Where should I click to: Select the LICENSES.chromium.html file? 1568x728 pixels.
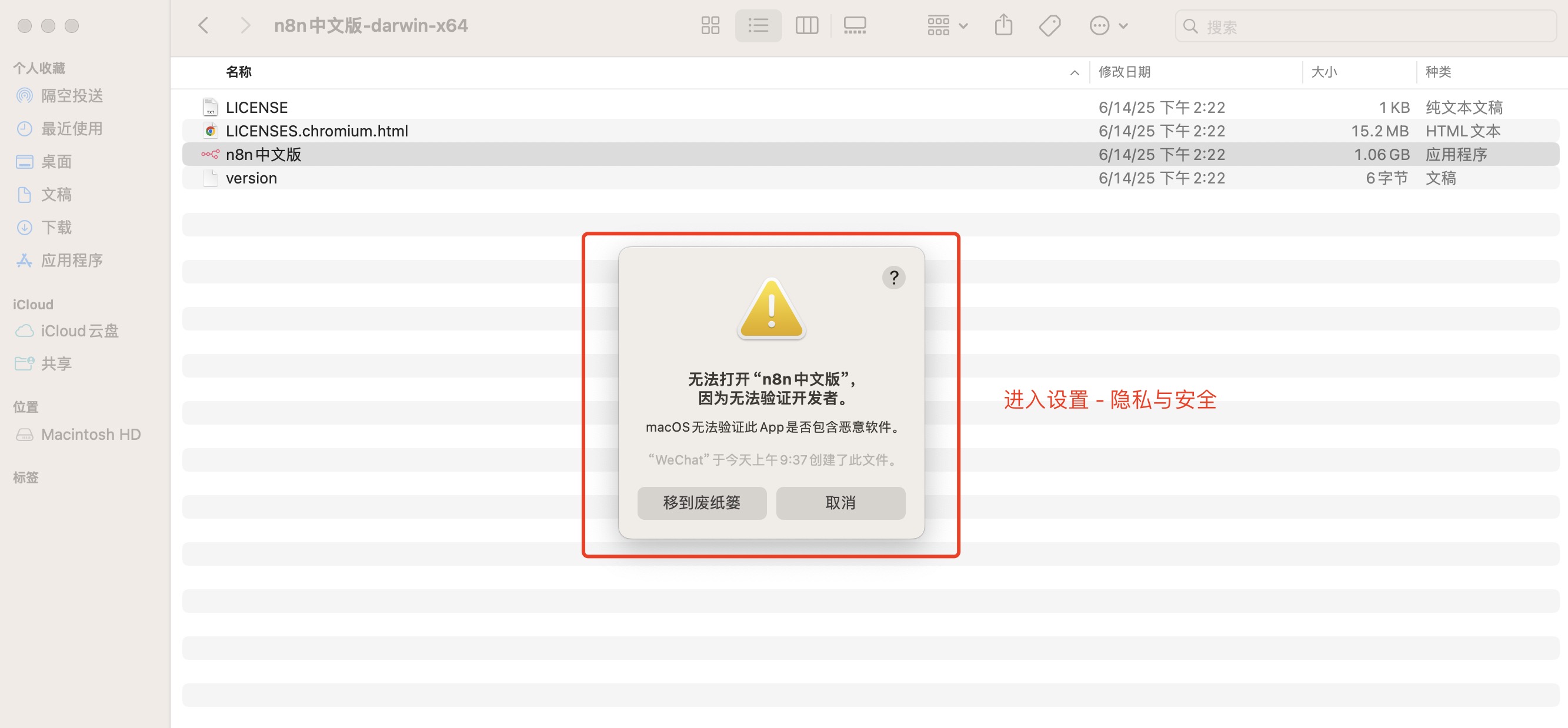click(x=870, y=131)
